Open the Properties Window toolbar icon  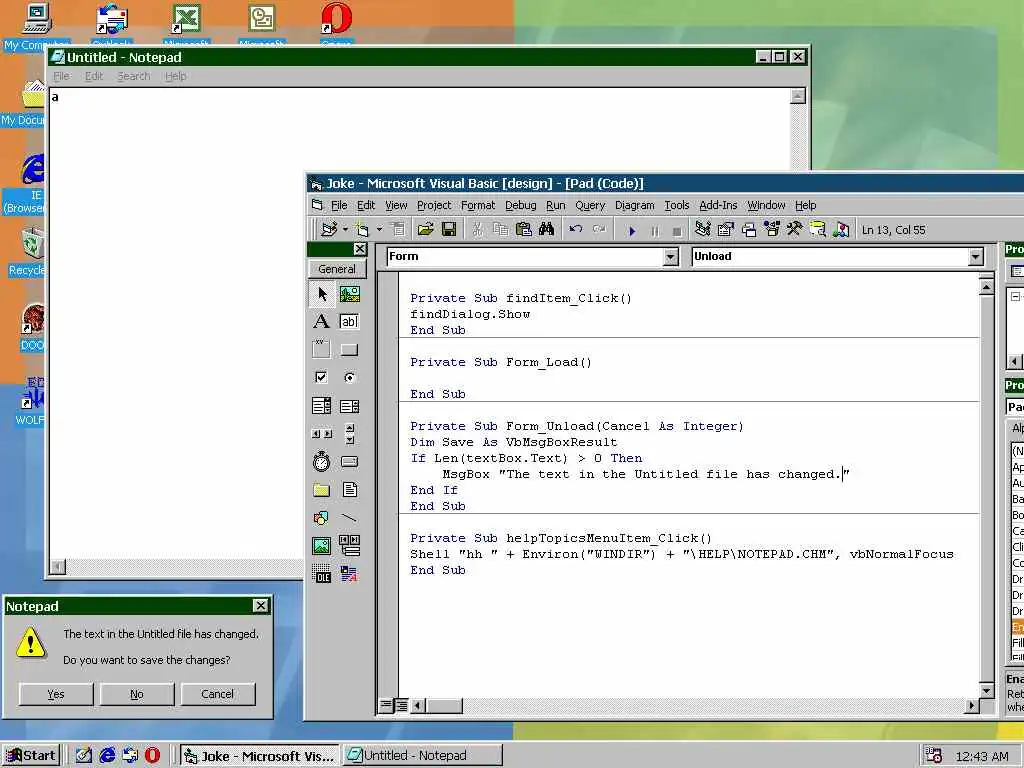click(726, 229)
